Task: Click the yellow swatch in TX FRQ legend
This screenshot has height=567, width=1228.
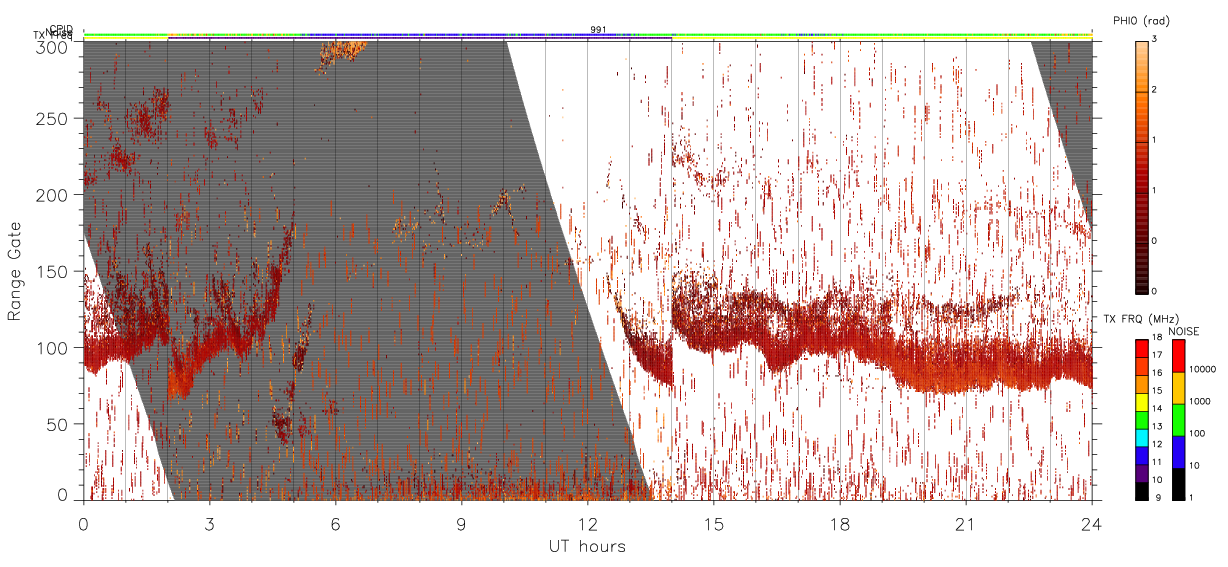Action: pyautogui.click(x=1141, y=402)
